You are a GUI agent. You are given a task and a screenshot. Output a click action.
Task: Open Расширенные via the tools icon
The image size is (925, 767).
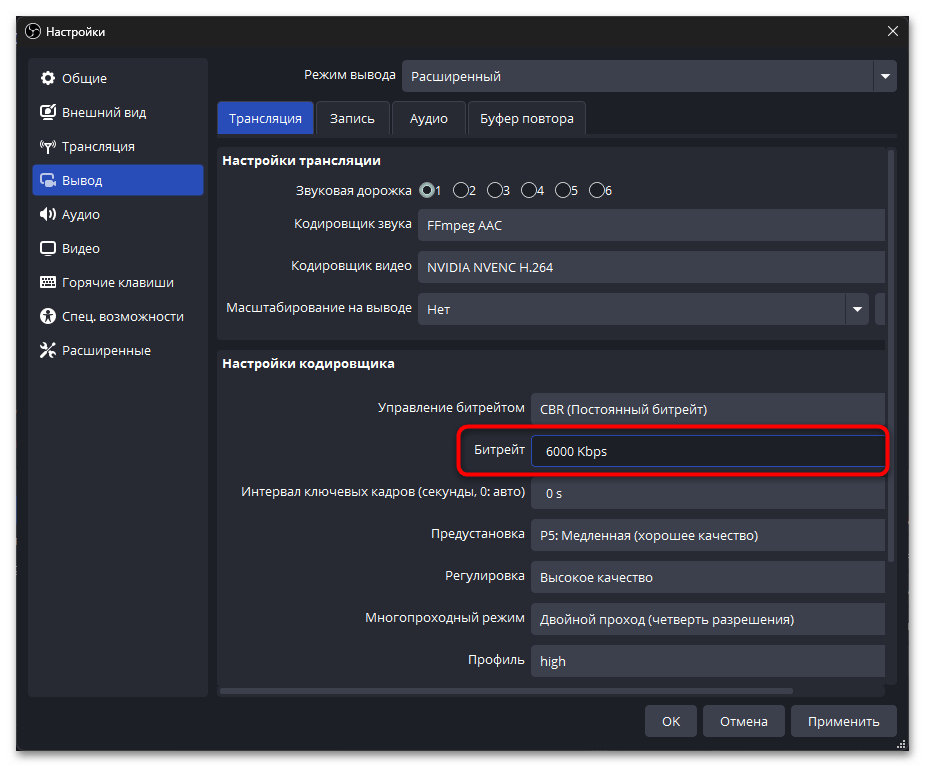pos(47,351)
